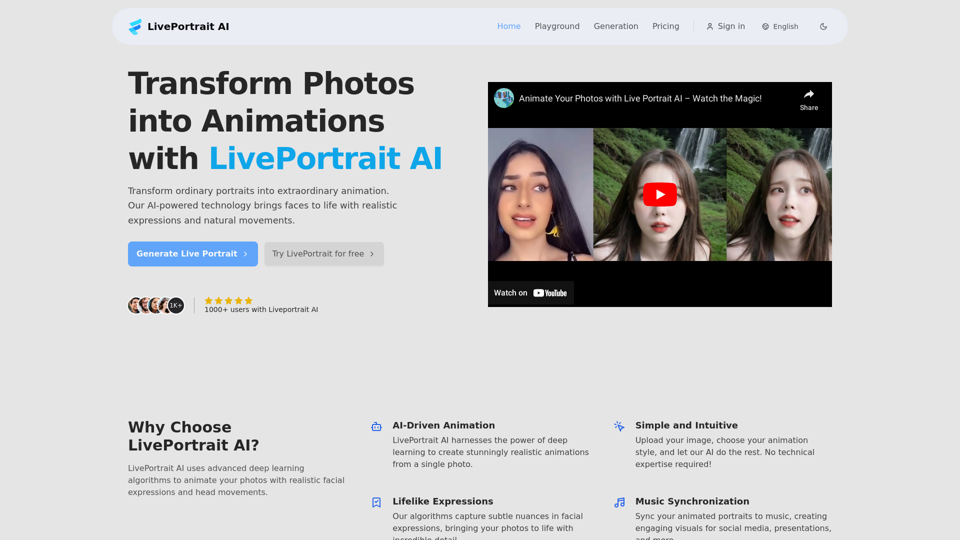This screenshot has height=540, width=960.
Task: Open the Generation page
Action: tap(615, 26)
